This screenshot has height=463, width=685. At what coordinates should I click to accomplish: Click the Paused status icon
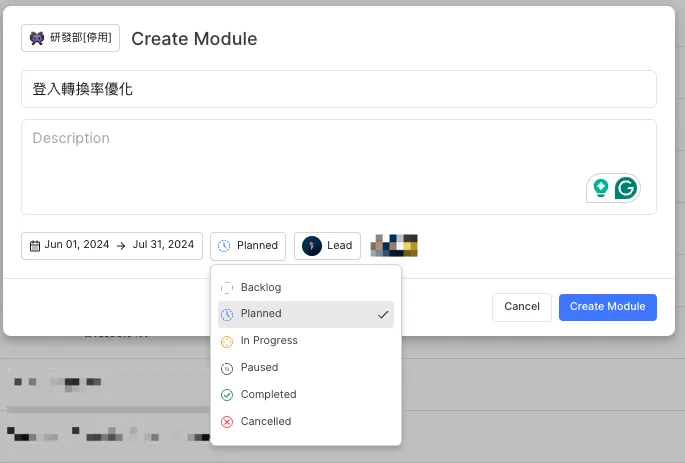pos(226,368)
